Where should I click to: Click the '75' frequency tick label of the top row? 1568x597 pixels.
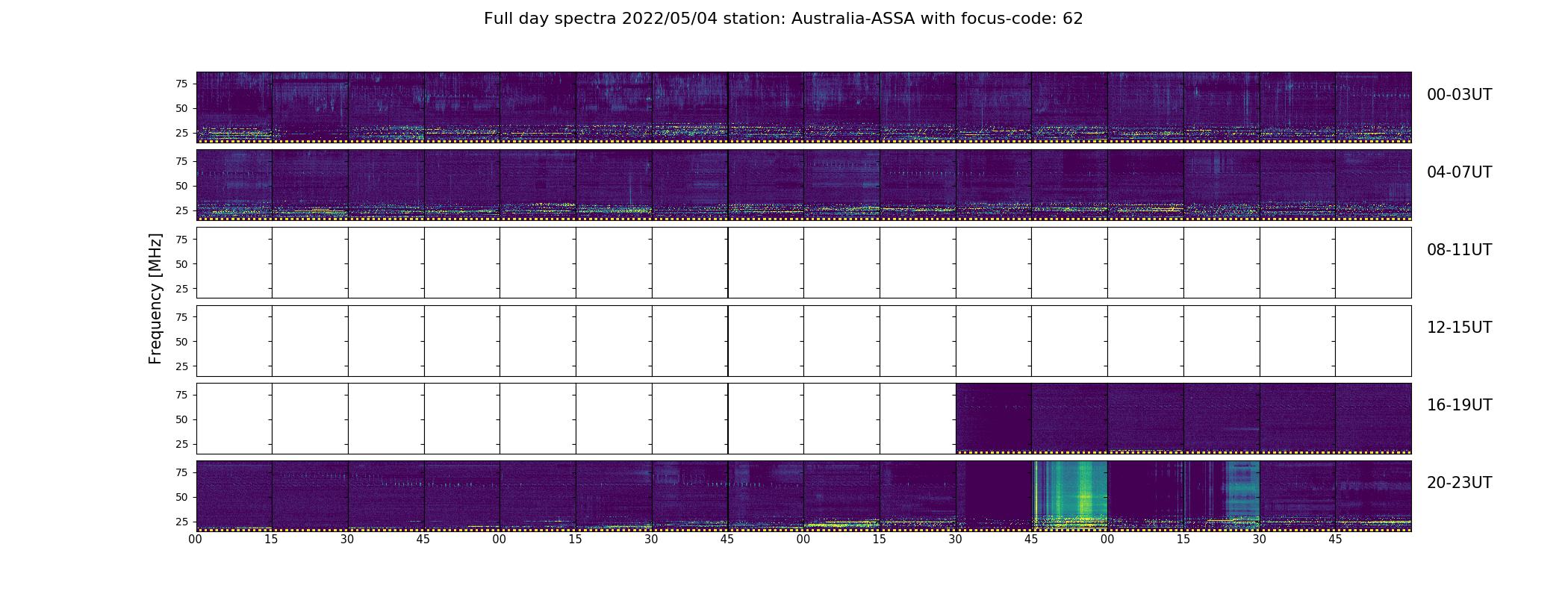(x=181, y=84)
